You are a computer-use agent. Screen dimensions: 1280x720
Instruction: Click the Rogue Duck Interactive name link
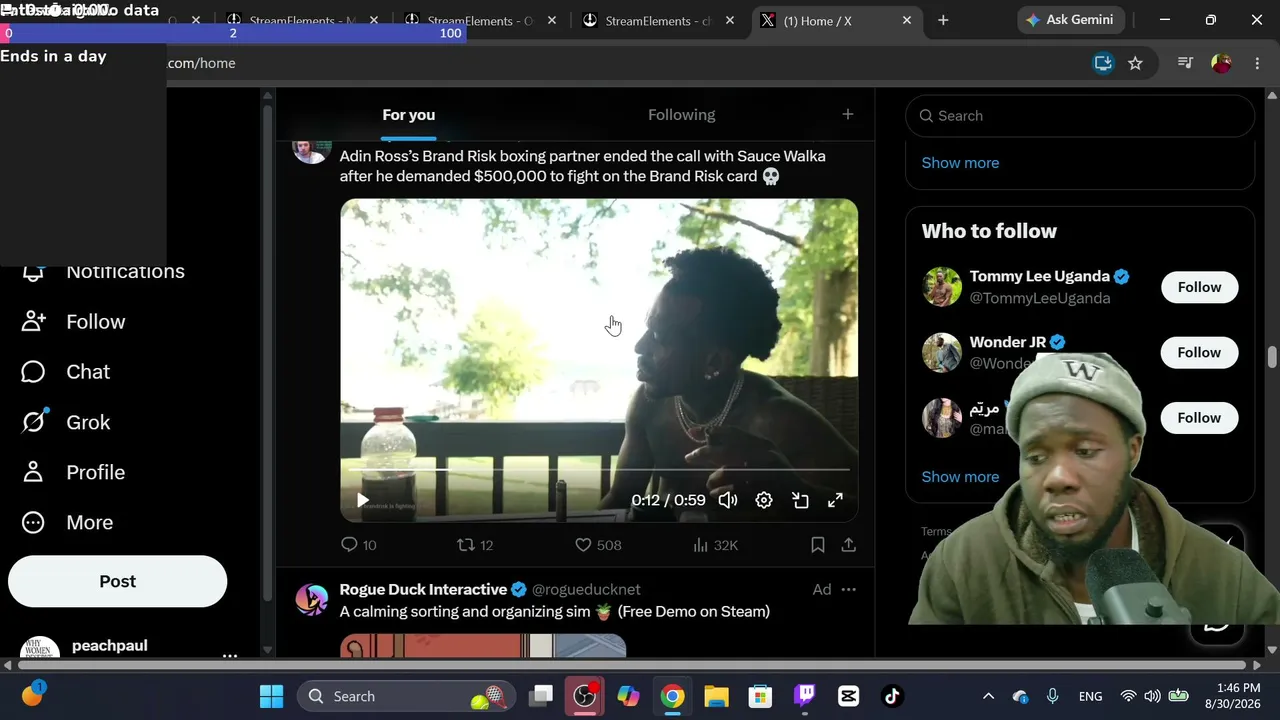423,590
